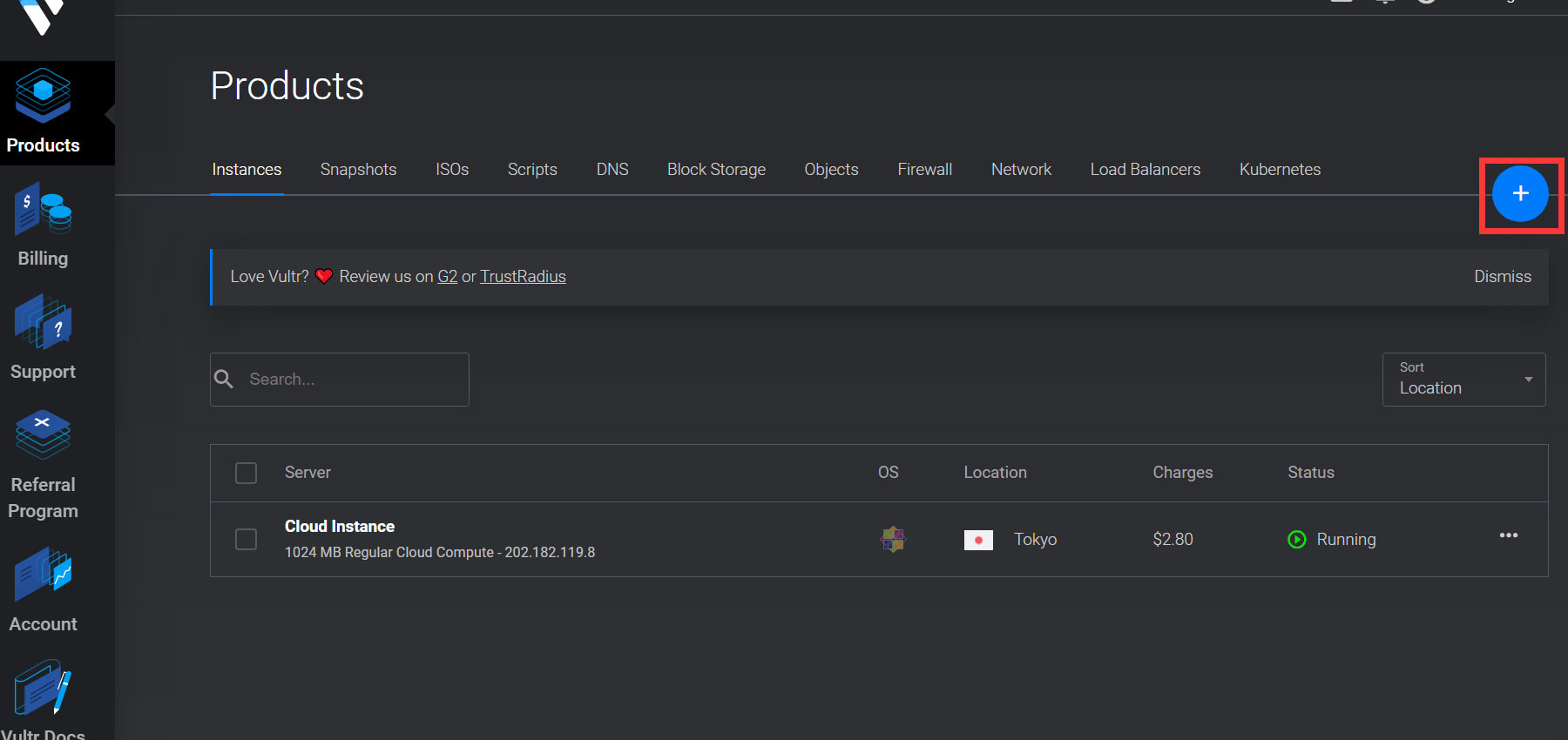Click into the Search field

pos(340,379)
